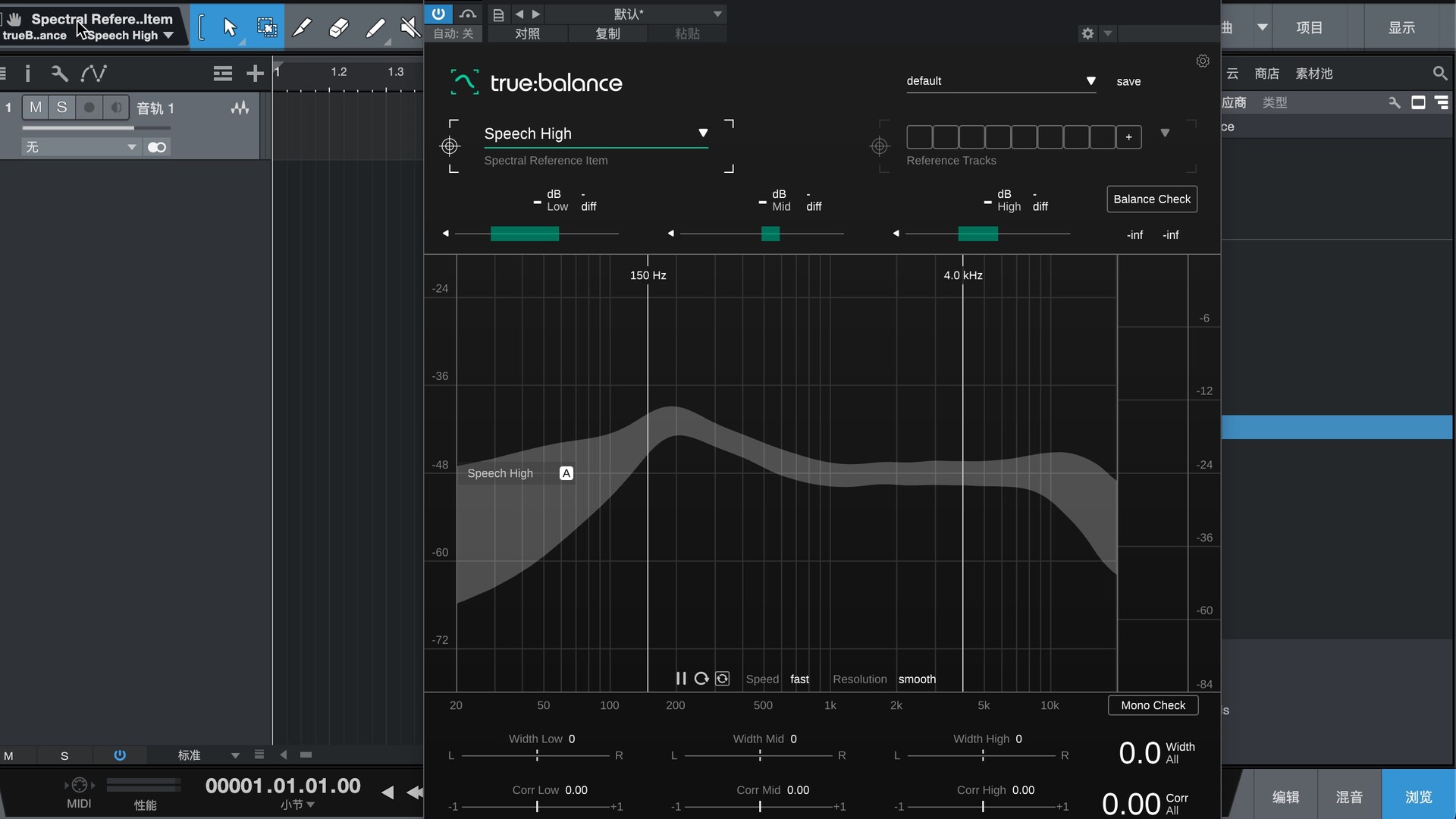Screen dimensions: 1456x819
Task: Open the default preset dropdown
Action: coord(1001,81)
